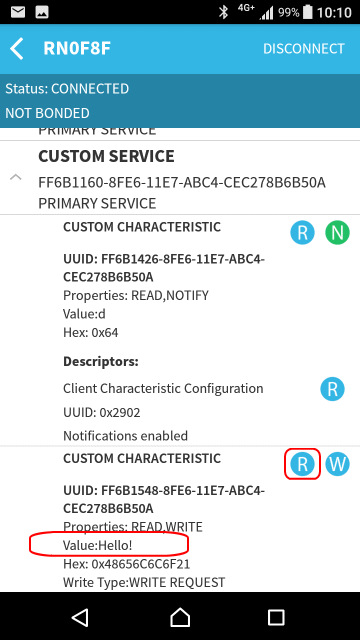Viewport: 360px width, 640px height.
Task: Tap the Notifications enabled text
Action: (125, 436)
